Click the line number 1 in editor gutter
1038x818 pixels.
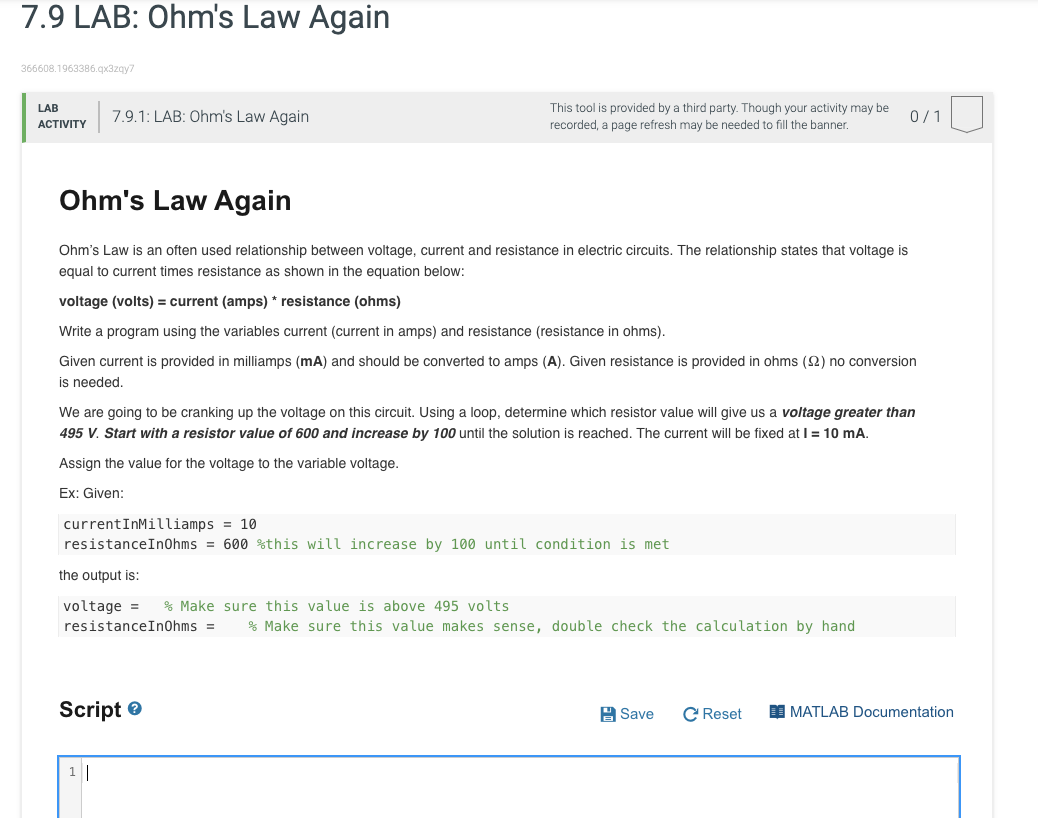click(72, 771)
